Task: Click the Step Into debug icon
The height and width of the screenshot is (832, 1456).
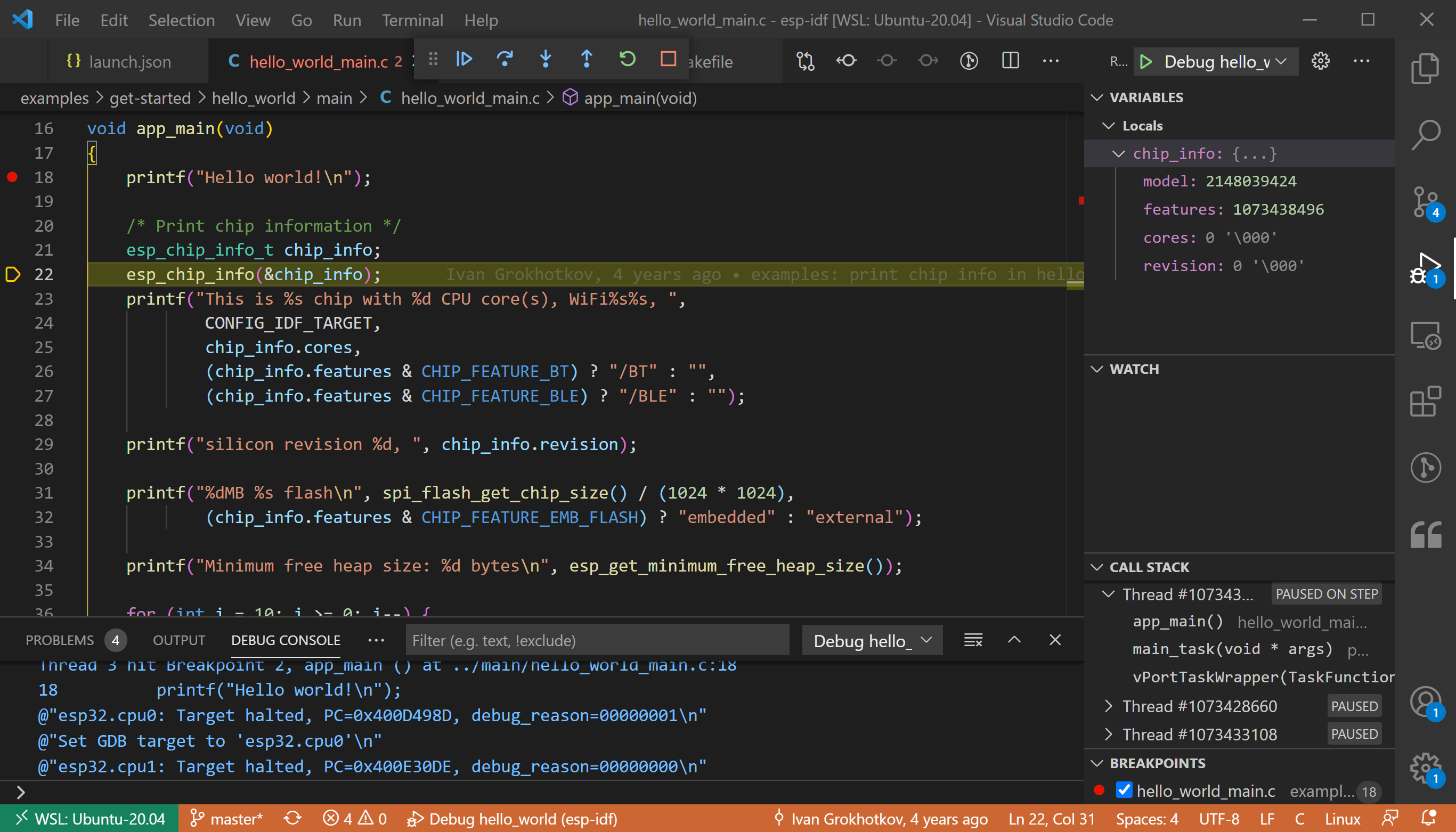Action: pos(545,61)
